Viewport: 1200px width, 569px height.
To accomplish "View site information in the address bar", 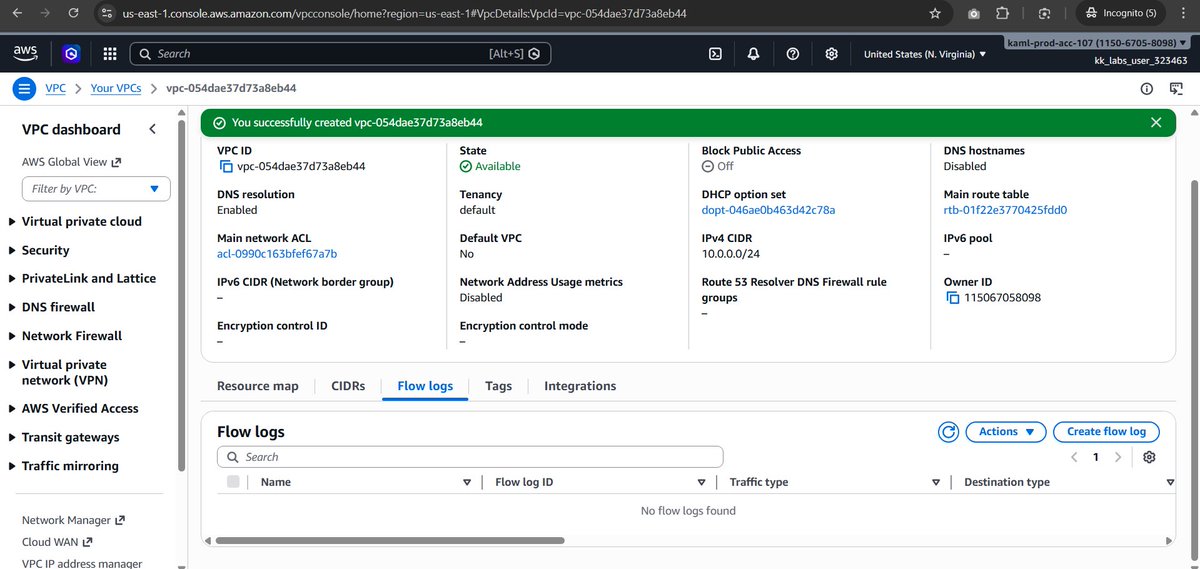I will pos(109,14).
